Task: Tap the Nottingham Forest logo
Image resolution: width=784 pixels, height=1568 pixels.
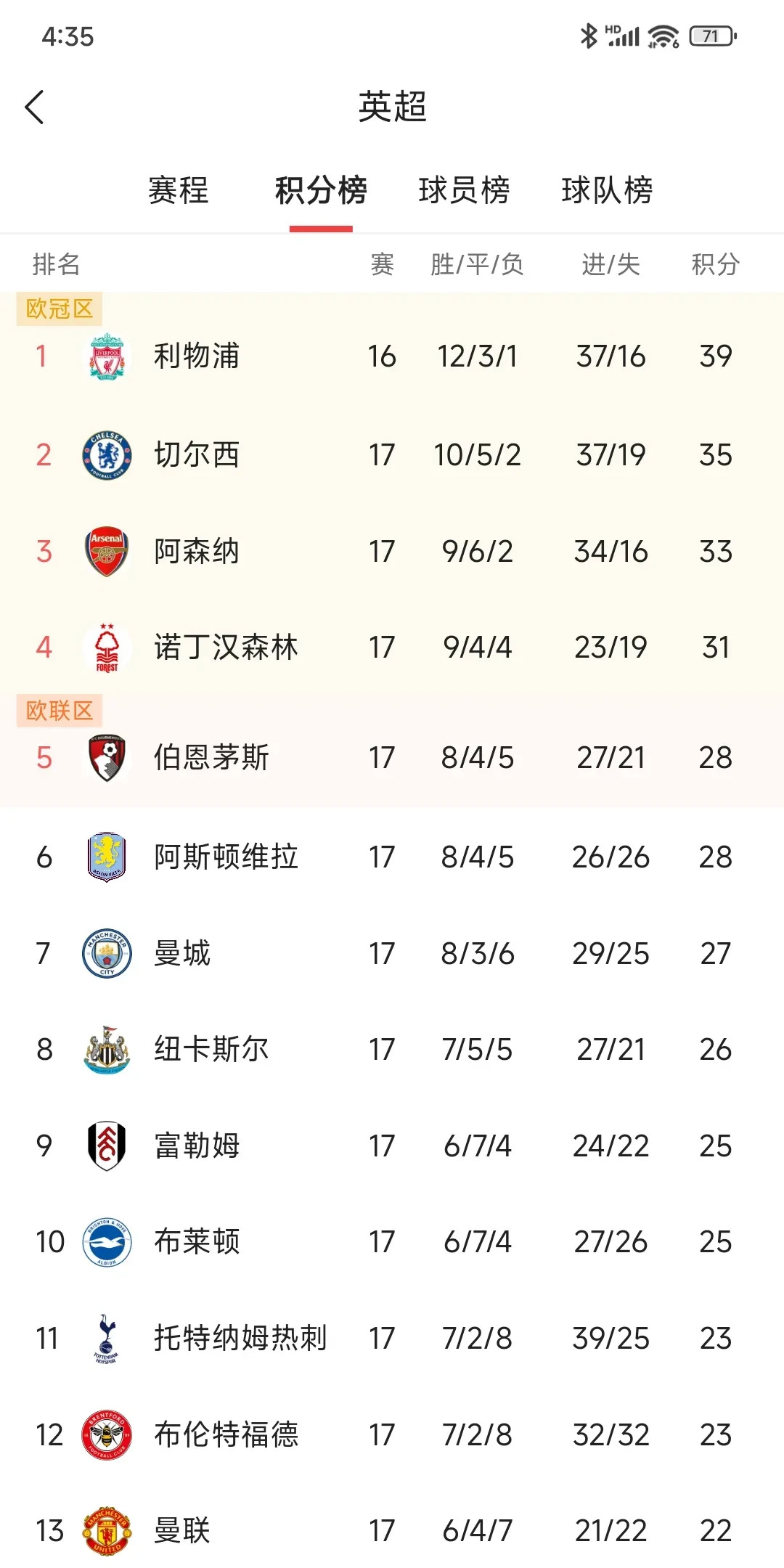Action: coord(107,648)
